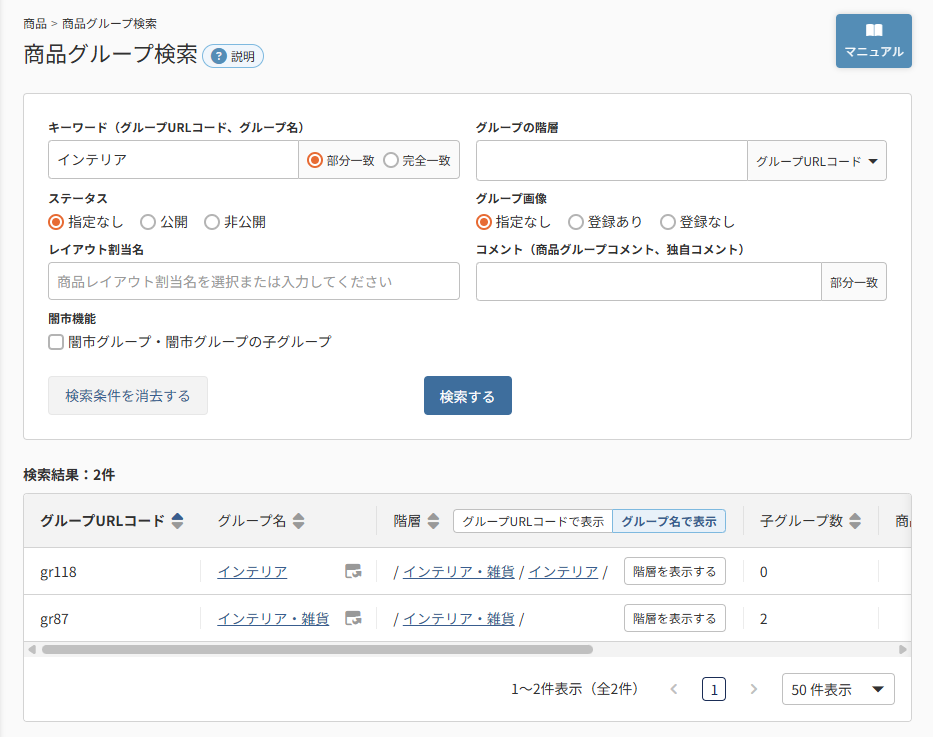Click the コメント text input field
This screenshot has width=933, height=737.
649,282
